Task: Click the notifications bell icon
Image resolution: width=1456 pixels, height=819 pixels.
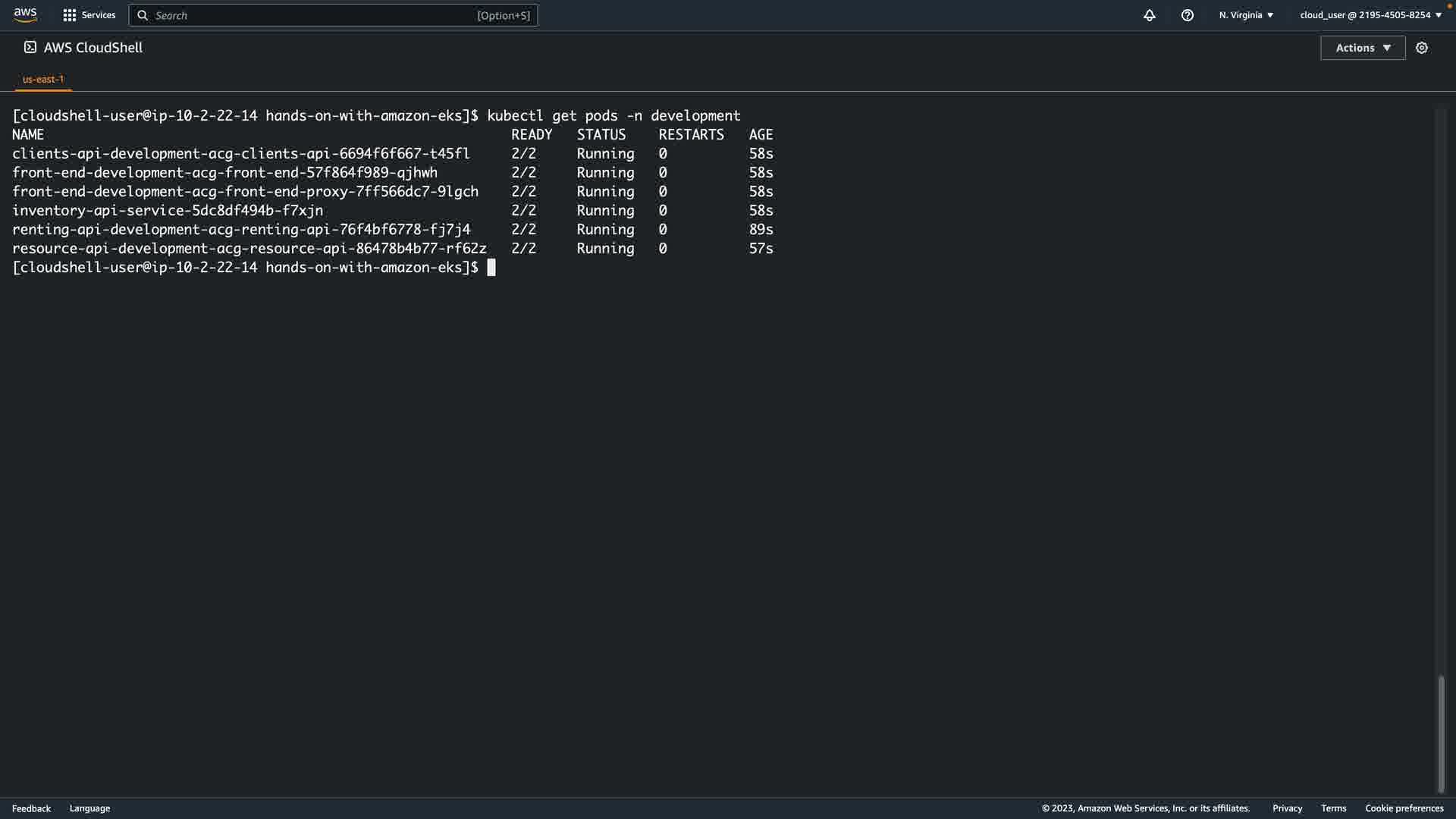Action: (1149, 15)
